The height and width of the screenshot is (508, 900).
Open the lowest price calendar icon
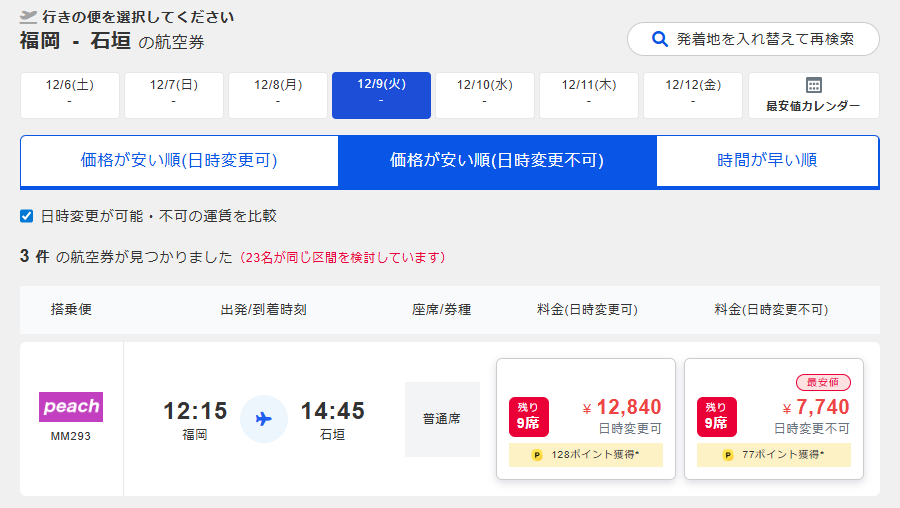tap(813, 85)
